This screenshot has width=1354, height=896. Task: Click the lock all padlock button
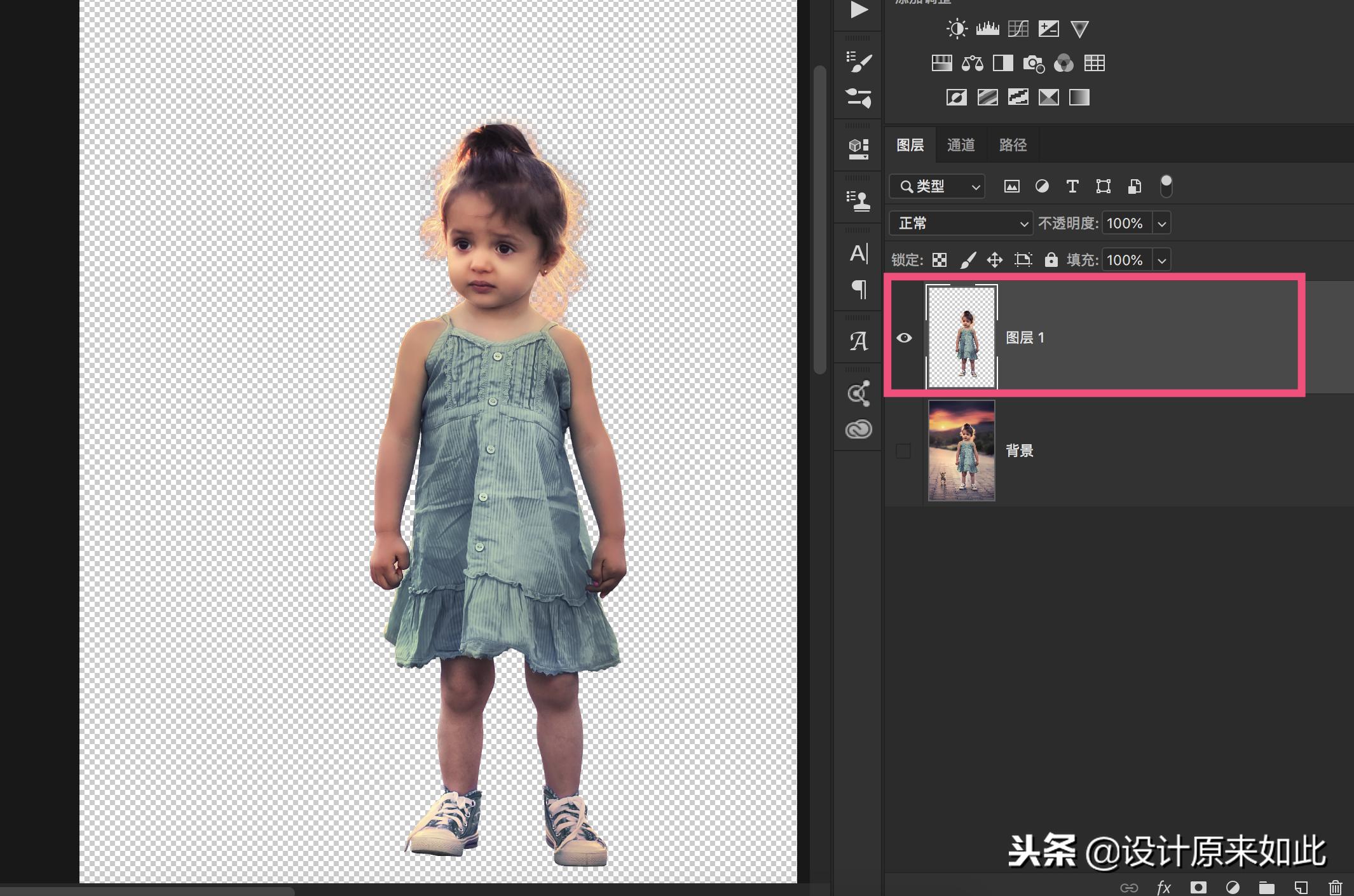click(x=1051, y=260)
